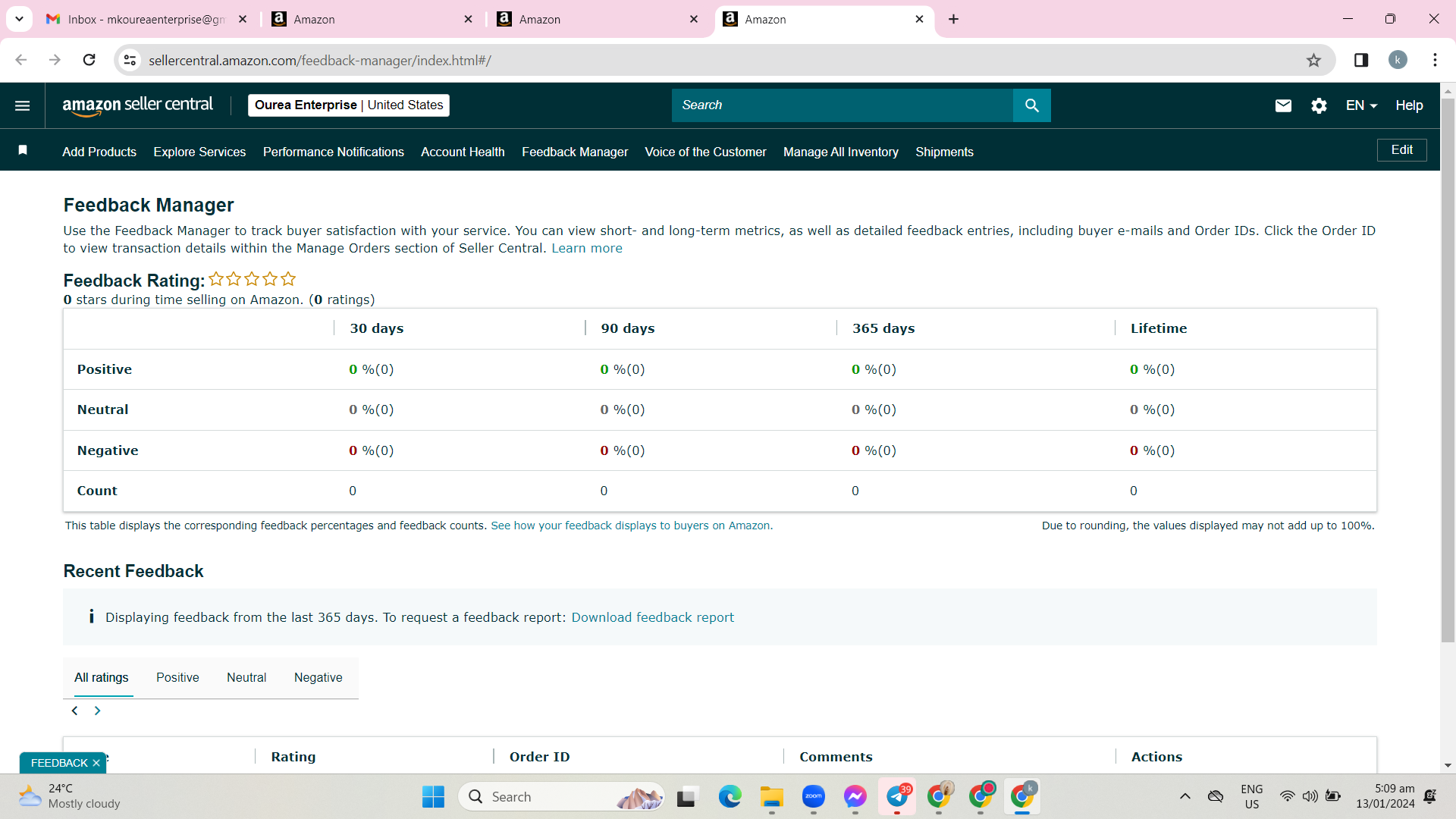Open Microsoft Edge from the taskbar
The image size is (1456, 819).
click(x=730, y=797)
